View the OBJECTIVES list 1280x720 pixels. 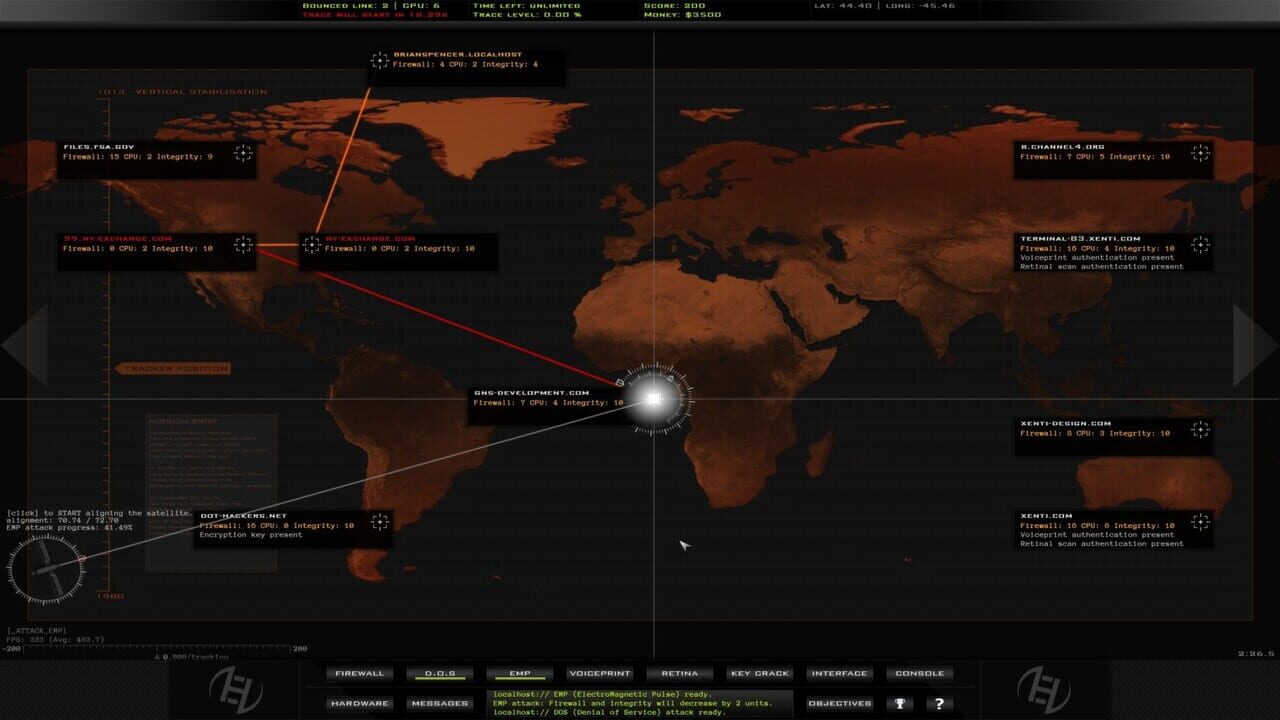click(x=840, y=703)
